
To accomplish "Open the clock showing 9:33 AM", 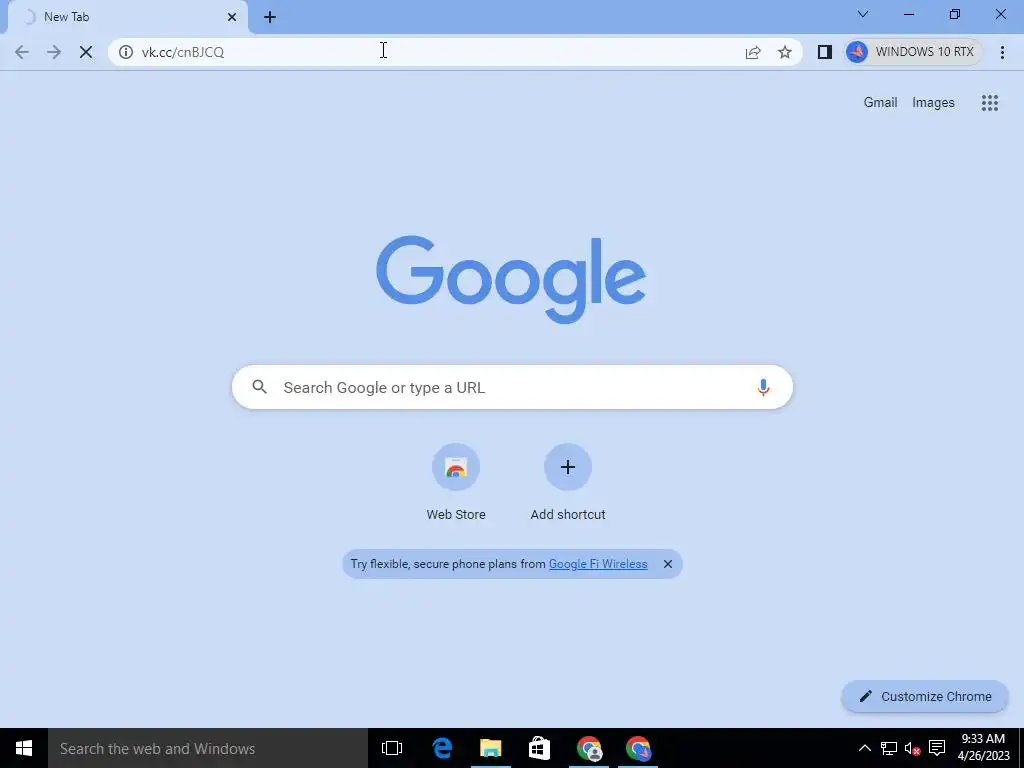I will (984, 748).
